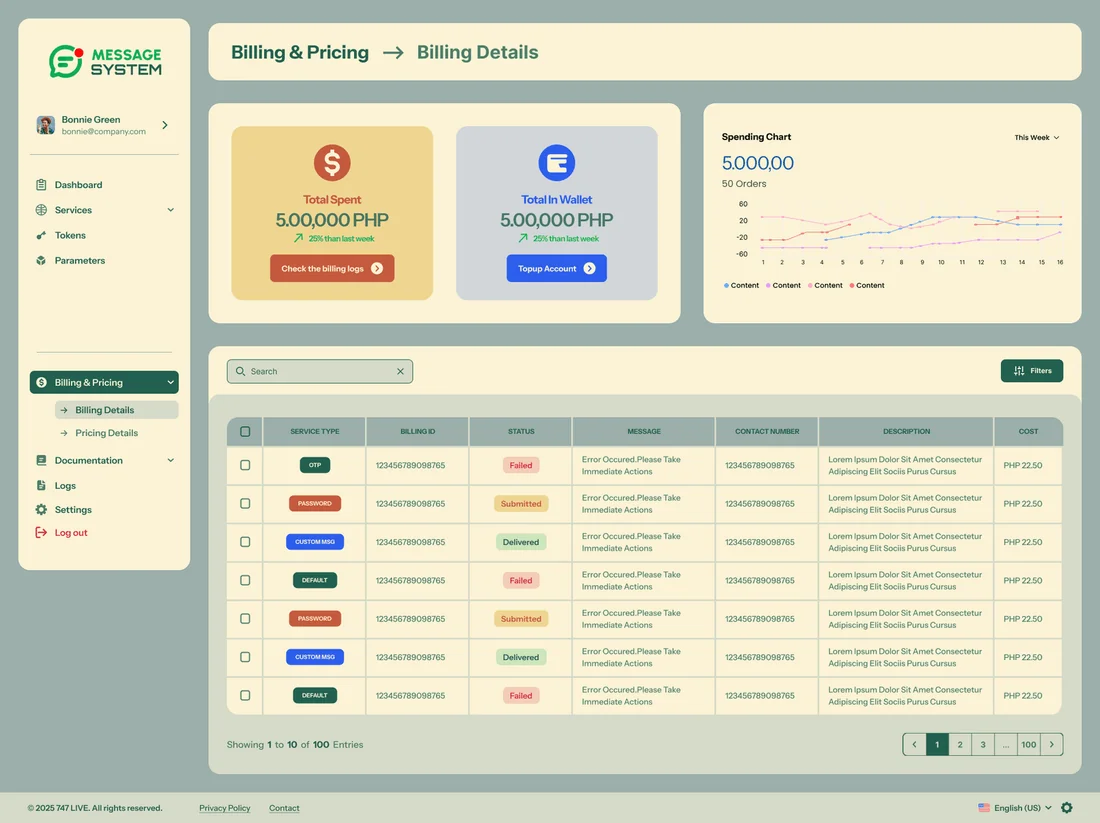Image resolution: width=1100 pixels, height=823 pixels.
Task: Open the Contact footer link
Action: [x=284, y=808]
